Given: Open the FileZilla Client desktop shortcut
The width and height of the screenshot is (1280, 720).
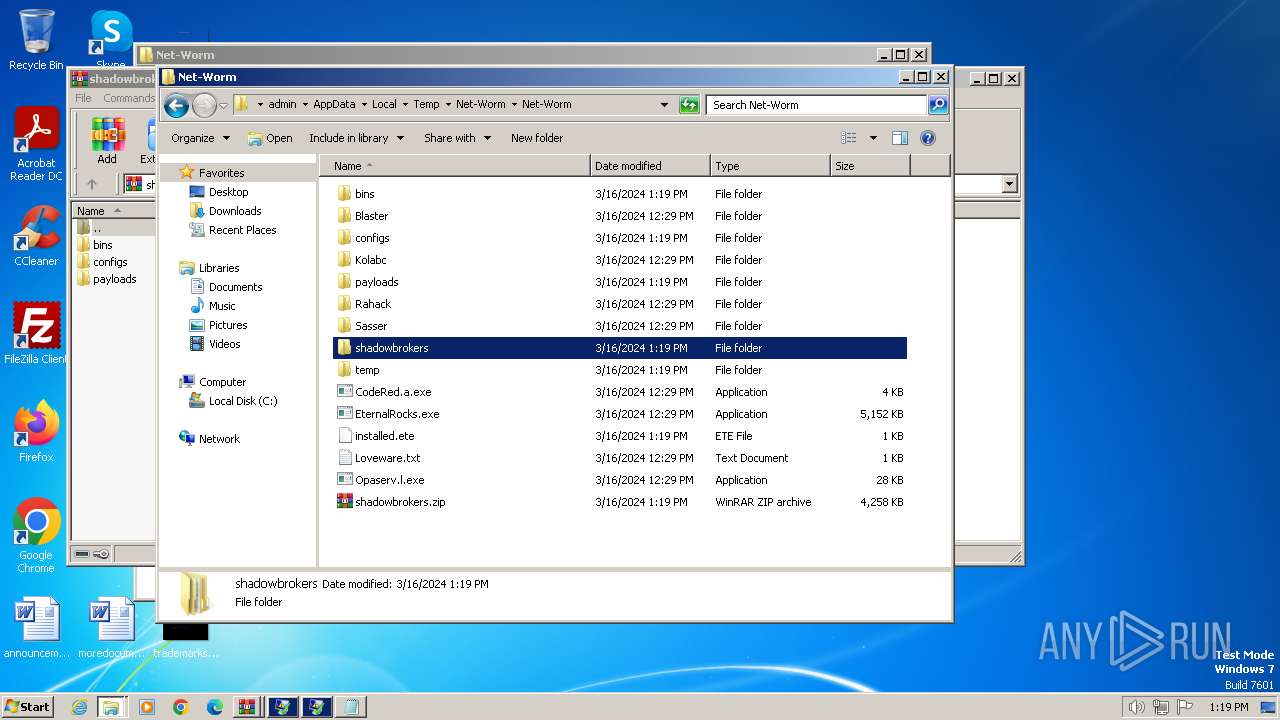Looking at the screenshot, I should pos(36,334).
